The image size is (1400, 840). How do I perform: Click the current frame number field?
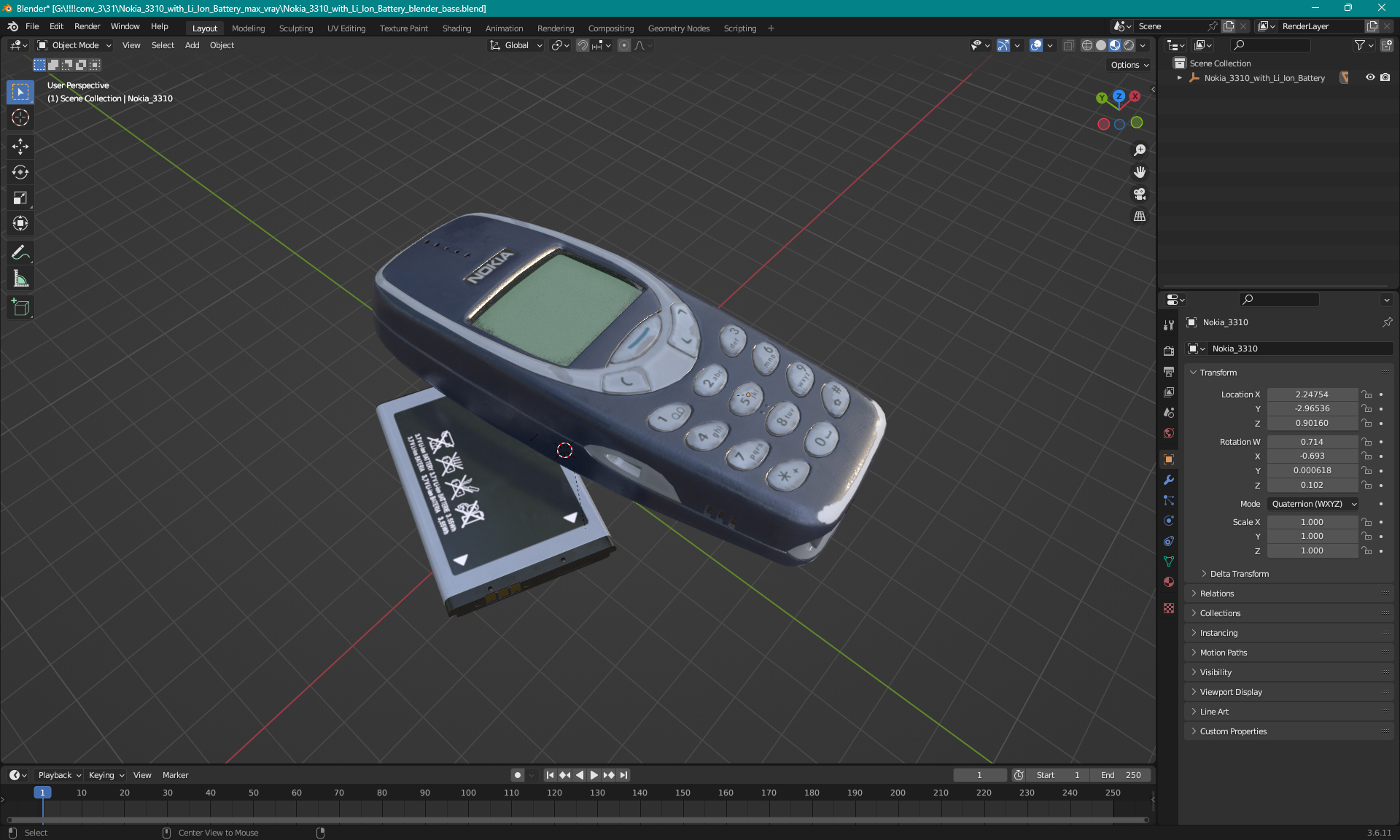click(979, 775)
